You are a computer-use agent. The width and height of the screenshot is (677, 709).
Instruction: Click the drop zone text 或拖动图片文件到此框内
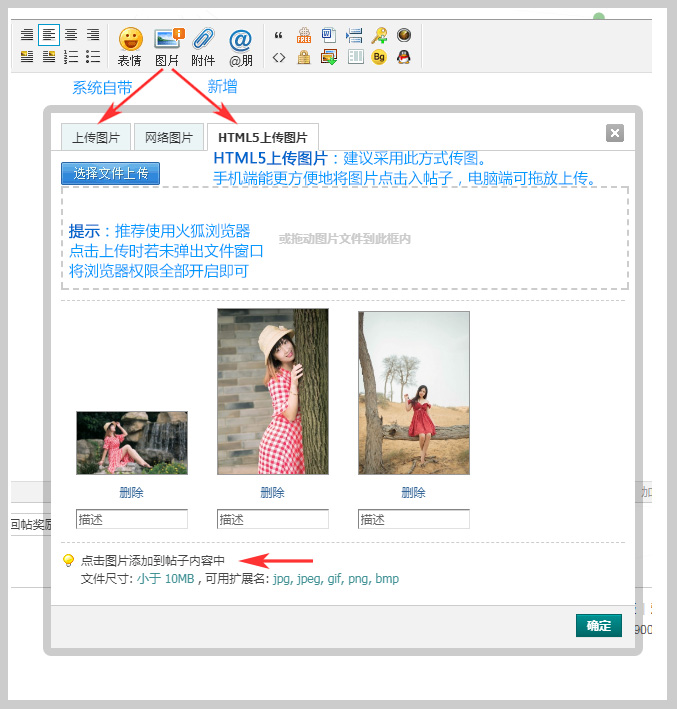(x=345, y=239)
